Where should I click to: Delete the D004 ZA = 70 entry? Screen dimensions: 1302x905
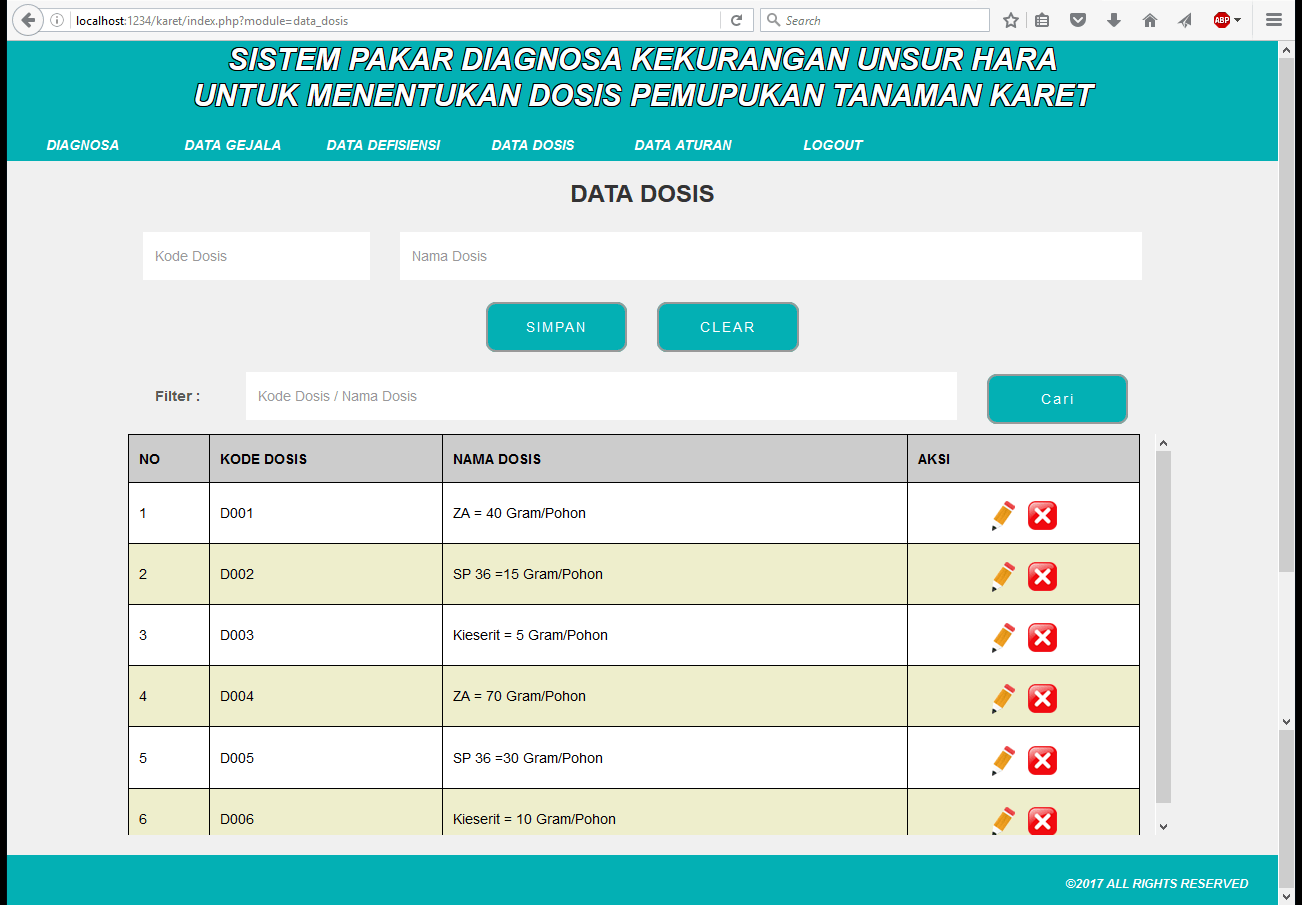pos(1042,698)
